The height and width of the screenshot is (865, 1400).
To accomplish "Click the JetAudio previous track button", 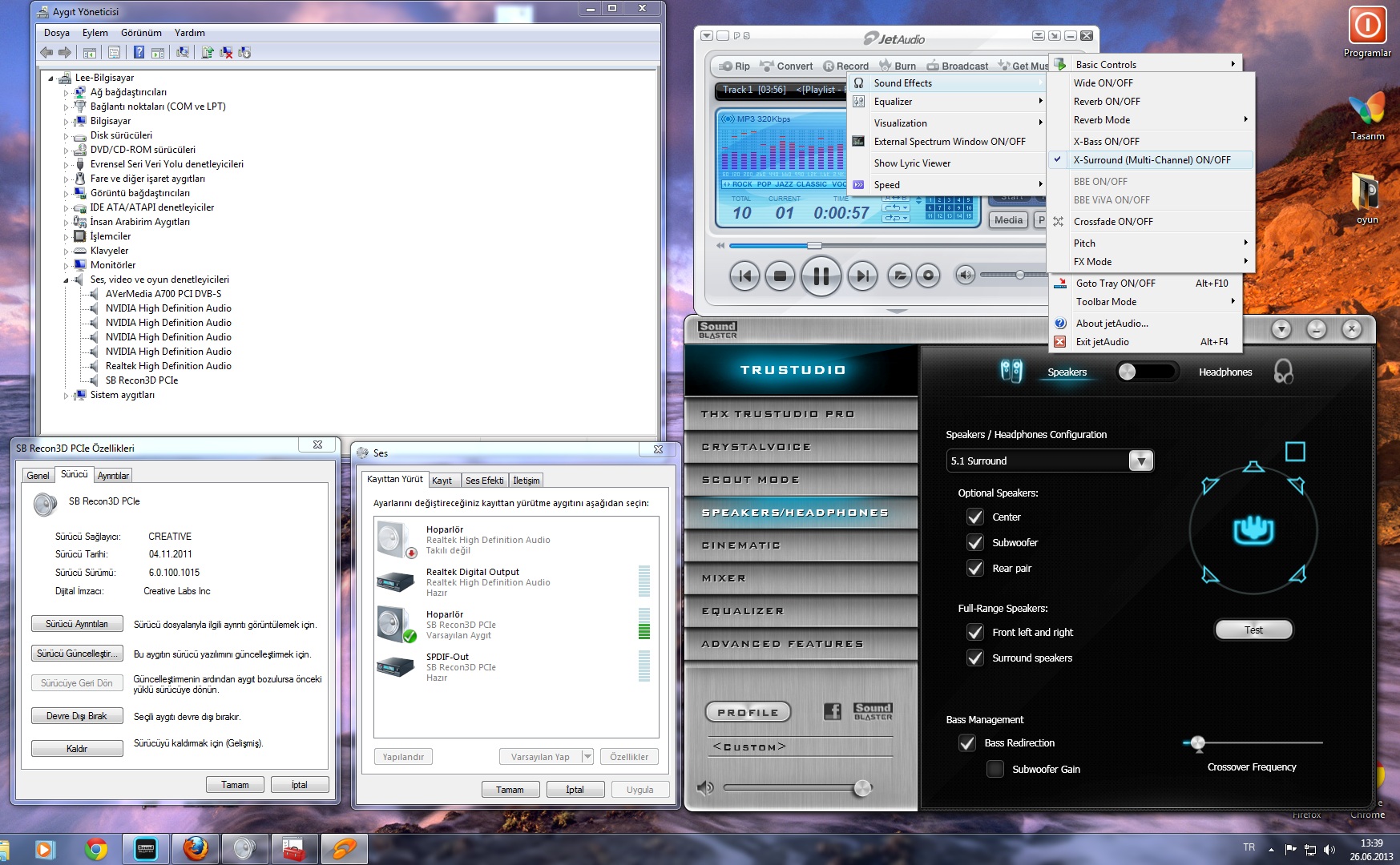I will (744, 276).
